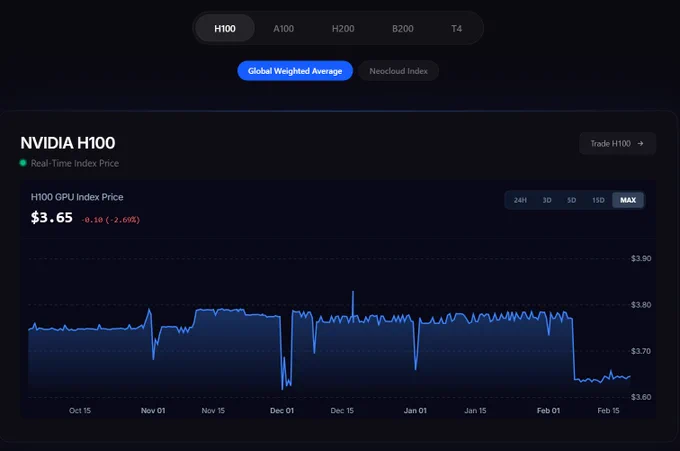
Task: Click the $3.65 index price value
Action: pos(52,217)
